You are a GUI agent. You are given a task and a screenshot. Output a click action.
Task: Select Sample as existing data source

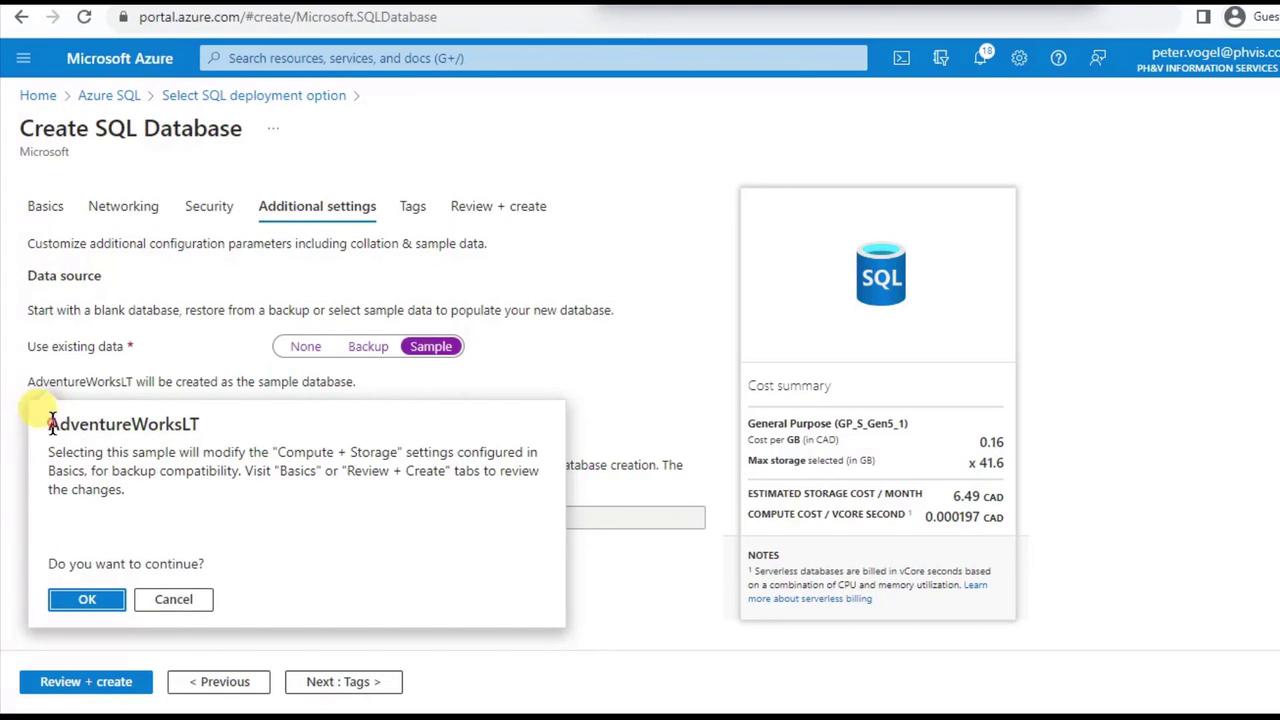point(431,346)
